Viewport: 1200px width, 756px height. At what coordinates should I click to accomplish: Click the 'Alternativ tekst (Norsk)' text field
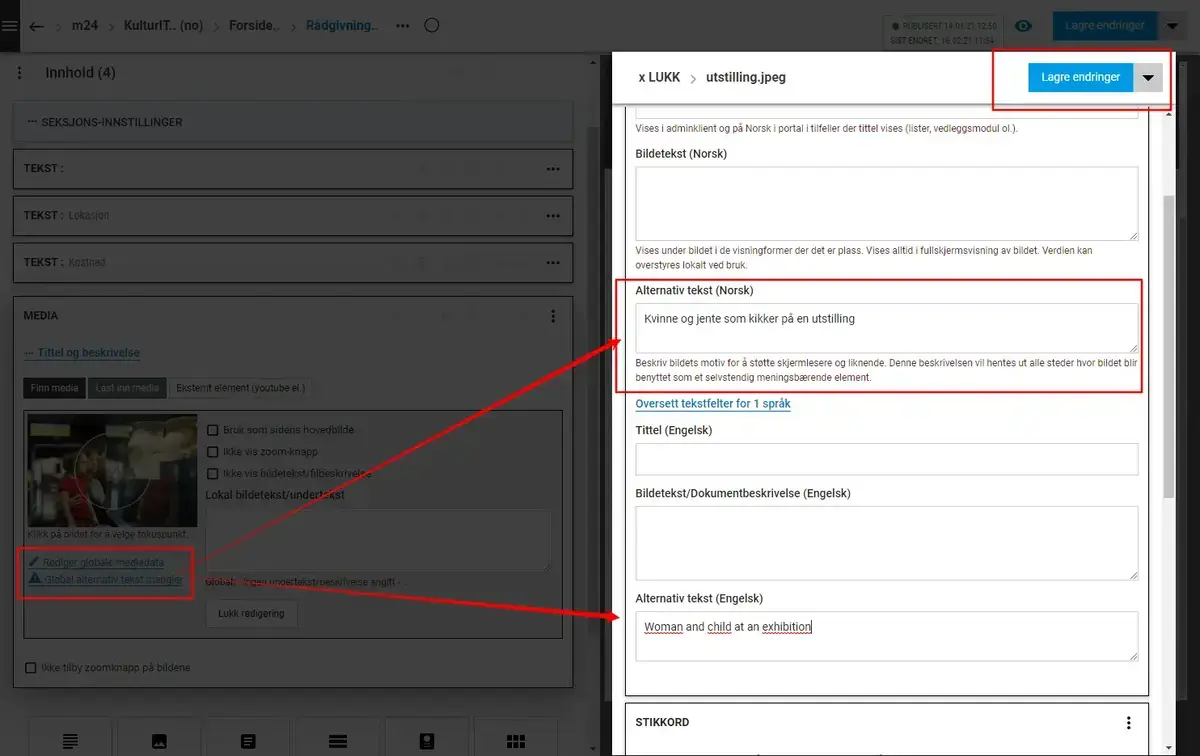886,328
